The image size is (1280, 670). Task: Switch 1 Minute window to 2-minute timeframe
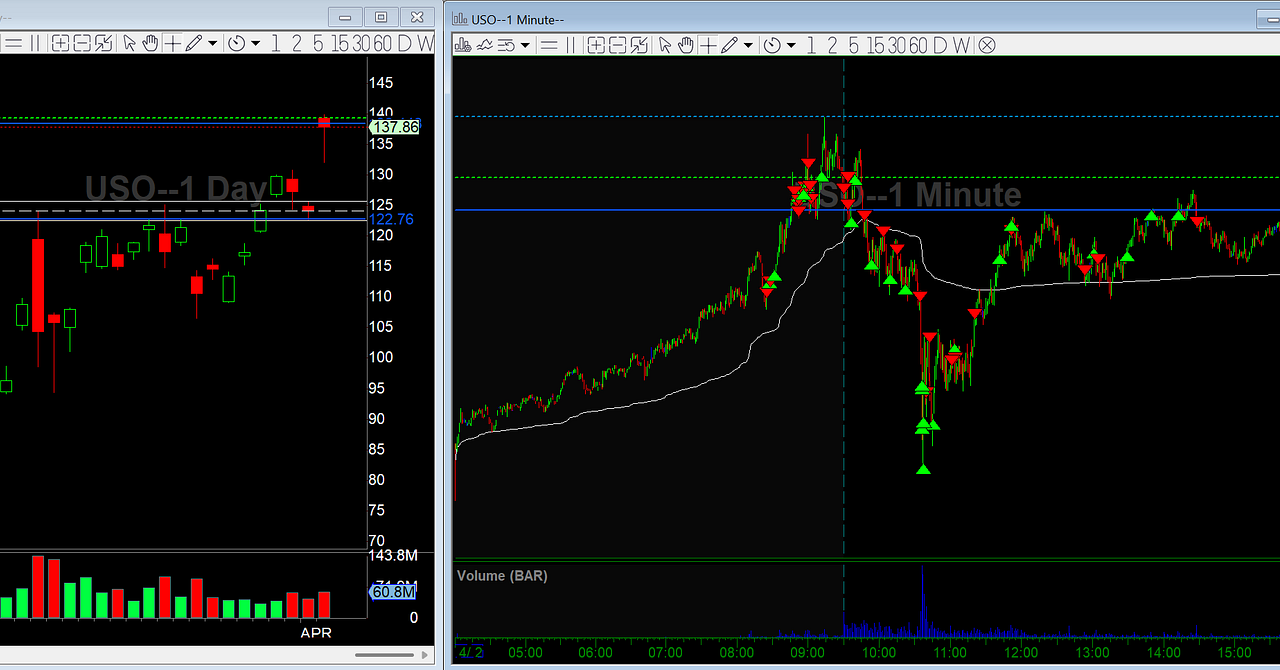pyautogui.click(x=832, y=45)
